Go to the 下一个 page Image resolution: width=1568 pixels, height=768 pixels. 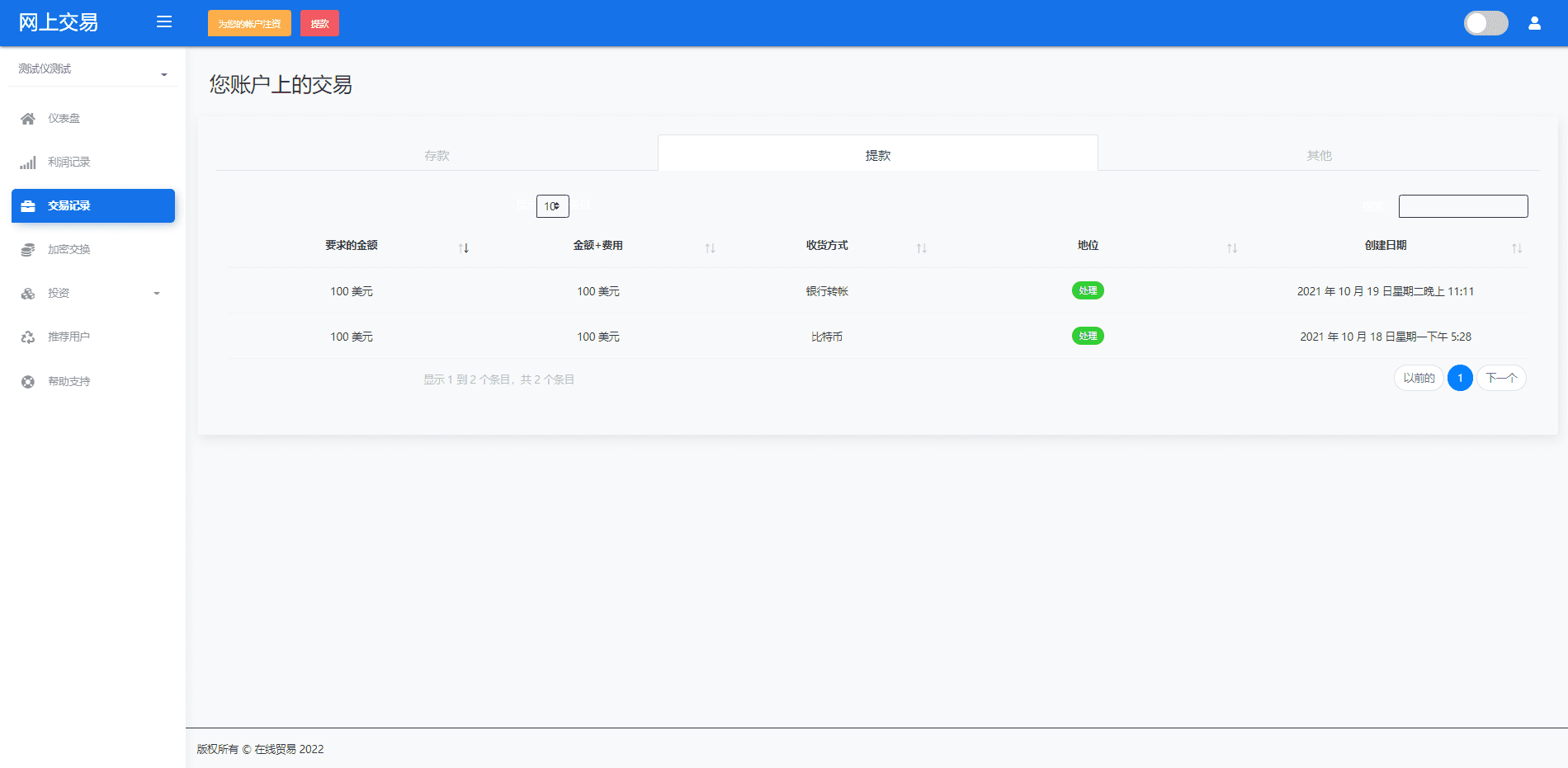1501,378
